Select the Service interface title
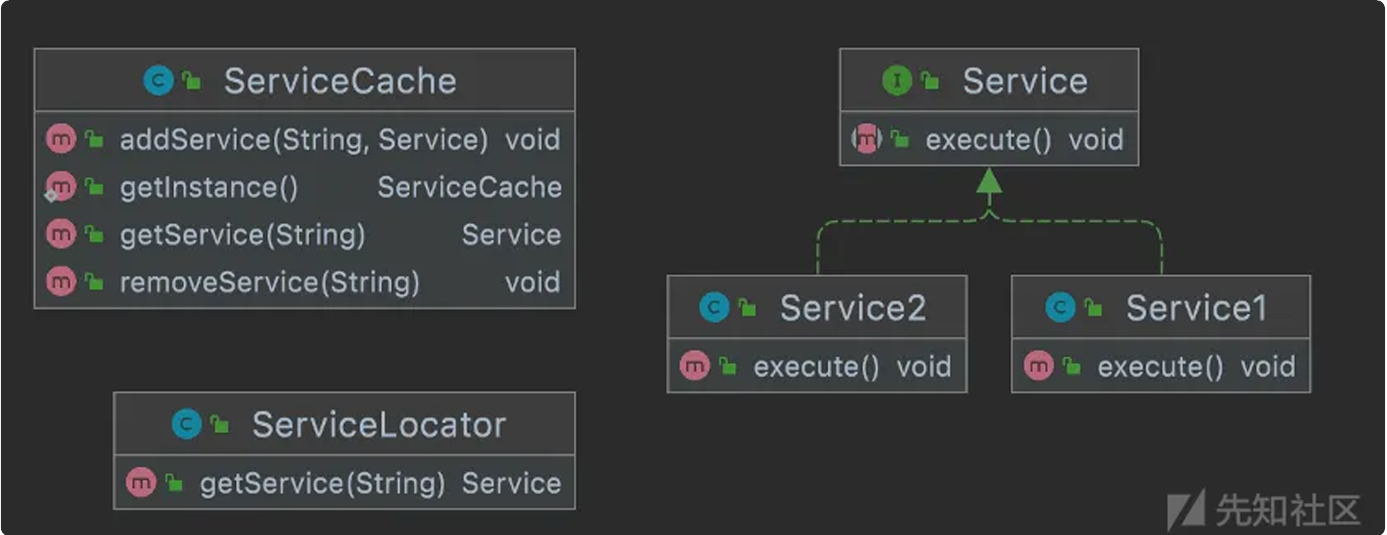The width and height of the screenshot is (1387, 535). [1025, 81]
